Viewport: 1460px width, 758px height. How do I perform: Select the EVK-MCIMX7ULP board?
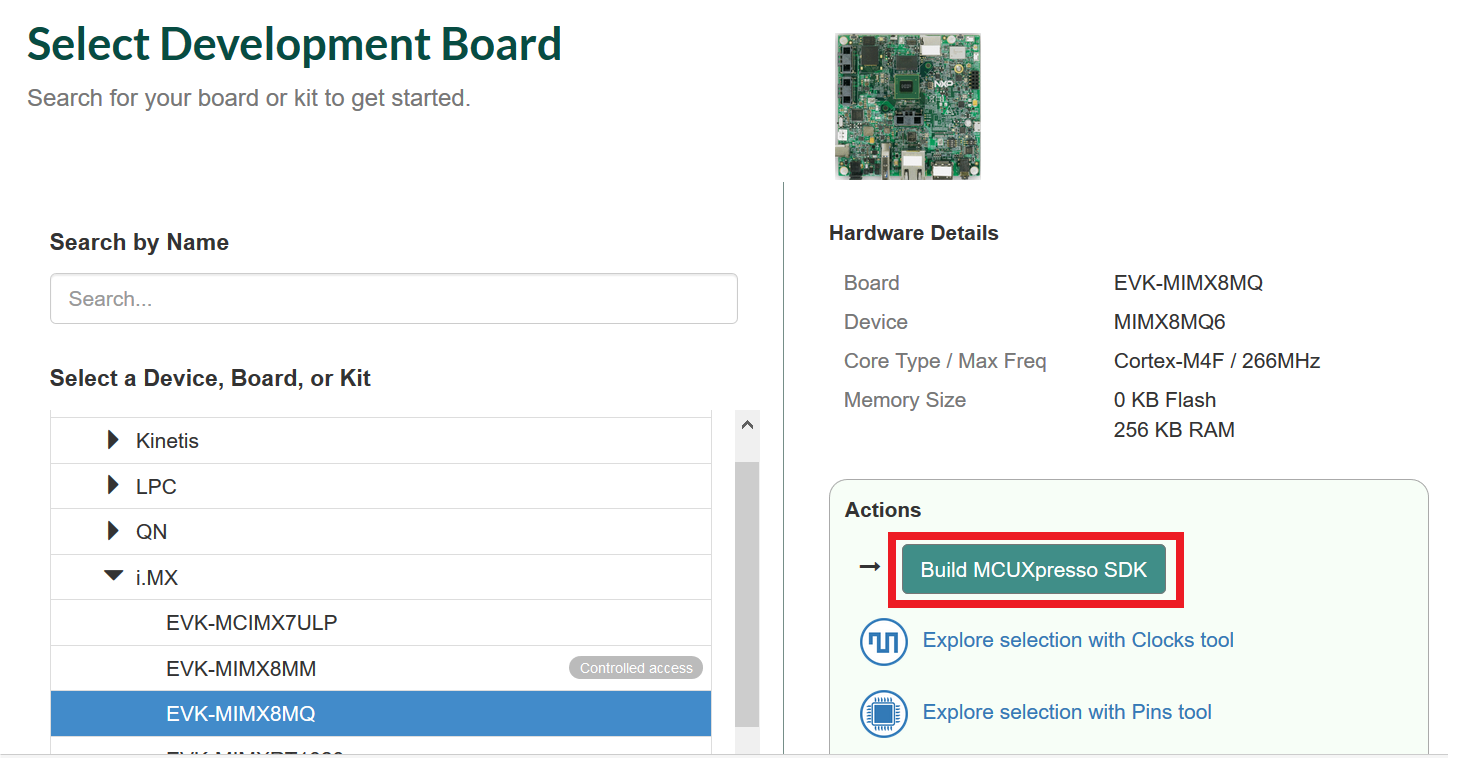252,623
